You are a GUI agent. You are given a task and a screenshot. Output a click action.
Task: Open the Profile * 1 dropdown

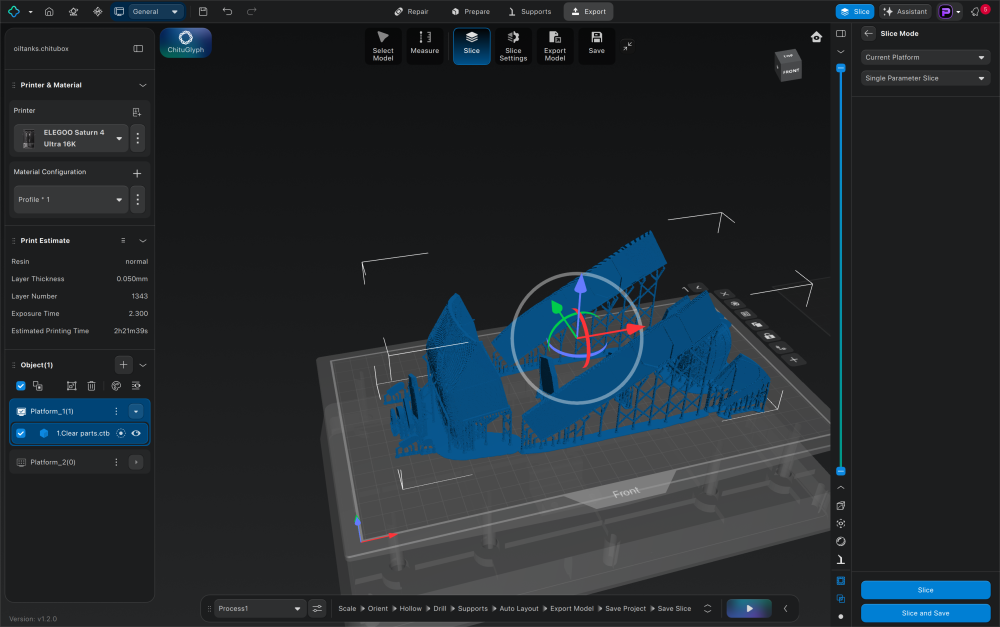tap(71, 200)
